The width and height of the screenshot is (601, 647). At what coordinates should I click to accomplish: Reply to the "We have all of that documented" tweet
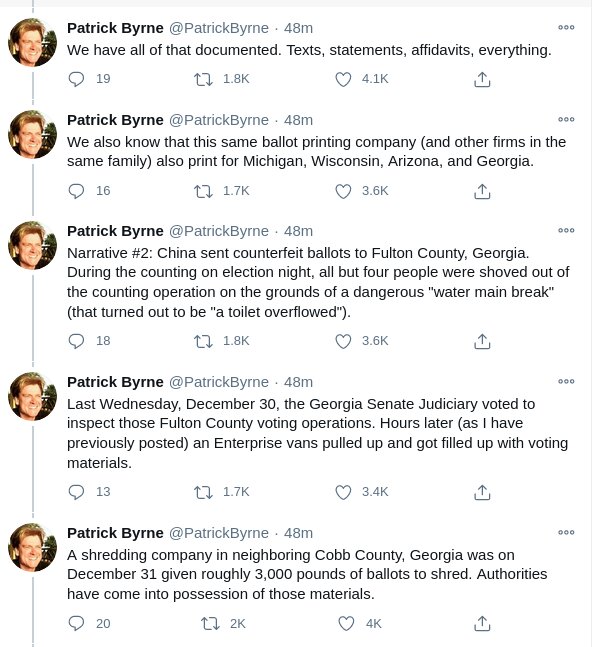[77, 78]
